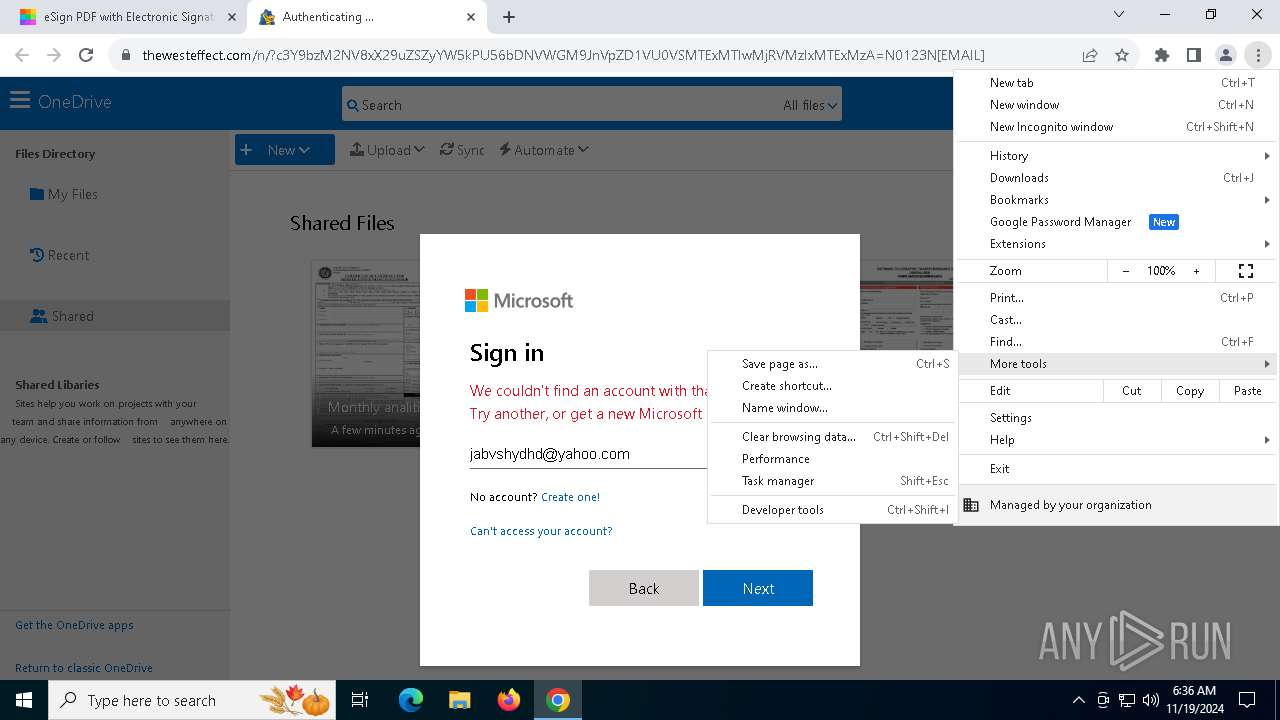Open the Chrome profile avatar

pos(1226,55)
